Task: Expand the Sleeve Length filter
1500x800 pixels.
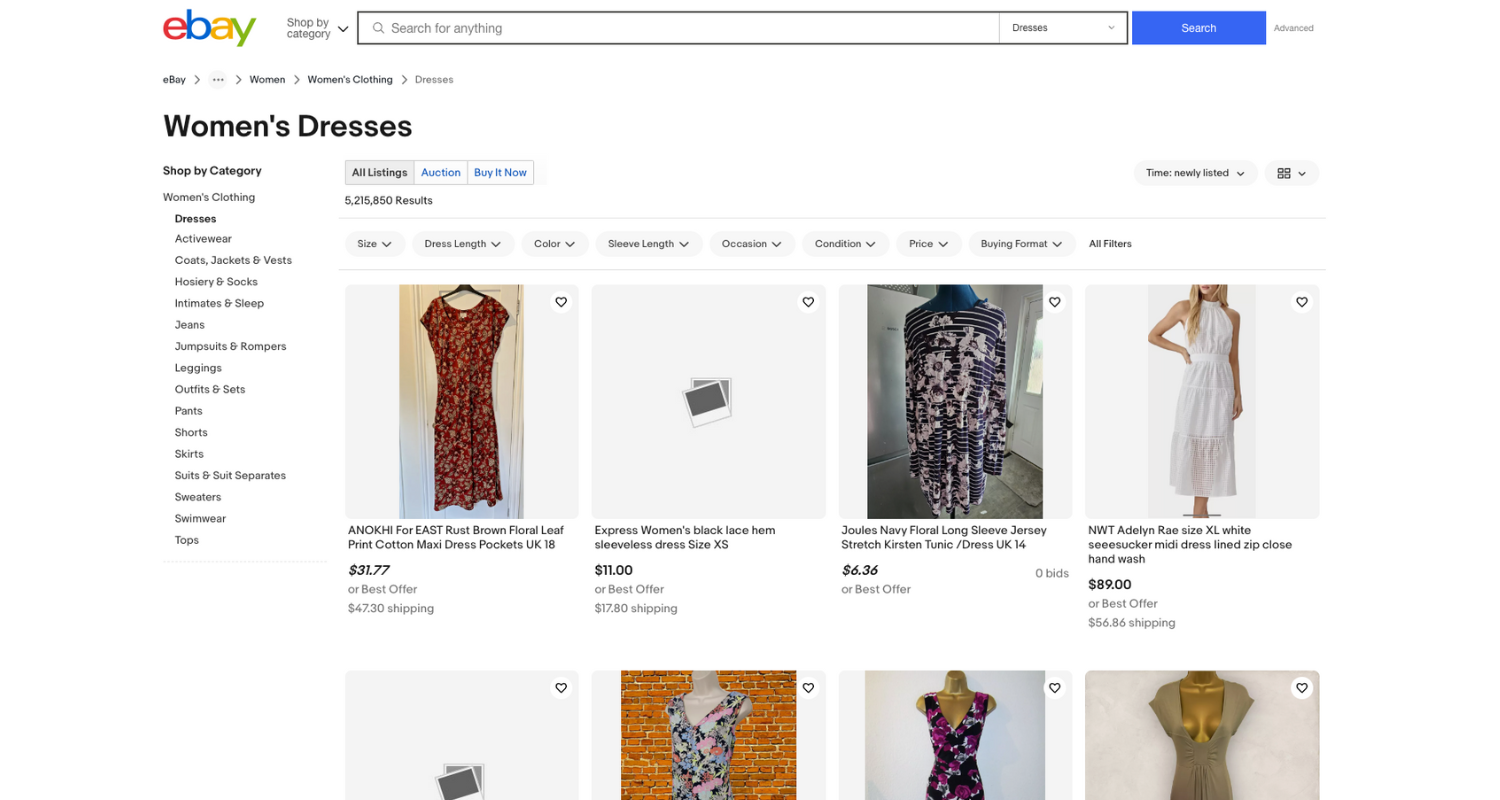Action: [x=649, y=244]
